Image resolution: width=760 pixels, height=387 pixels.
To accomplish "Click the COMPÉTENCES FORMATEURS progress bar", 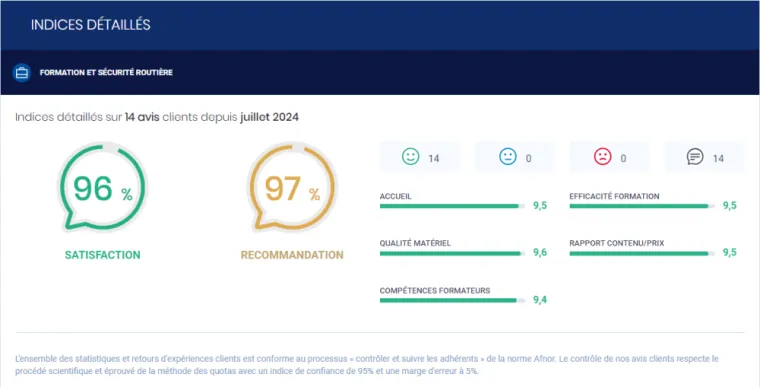I will [x=452, y=300].
